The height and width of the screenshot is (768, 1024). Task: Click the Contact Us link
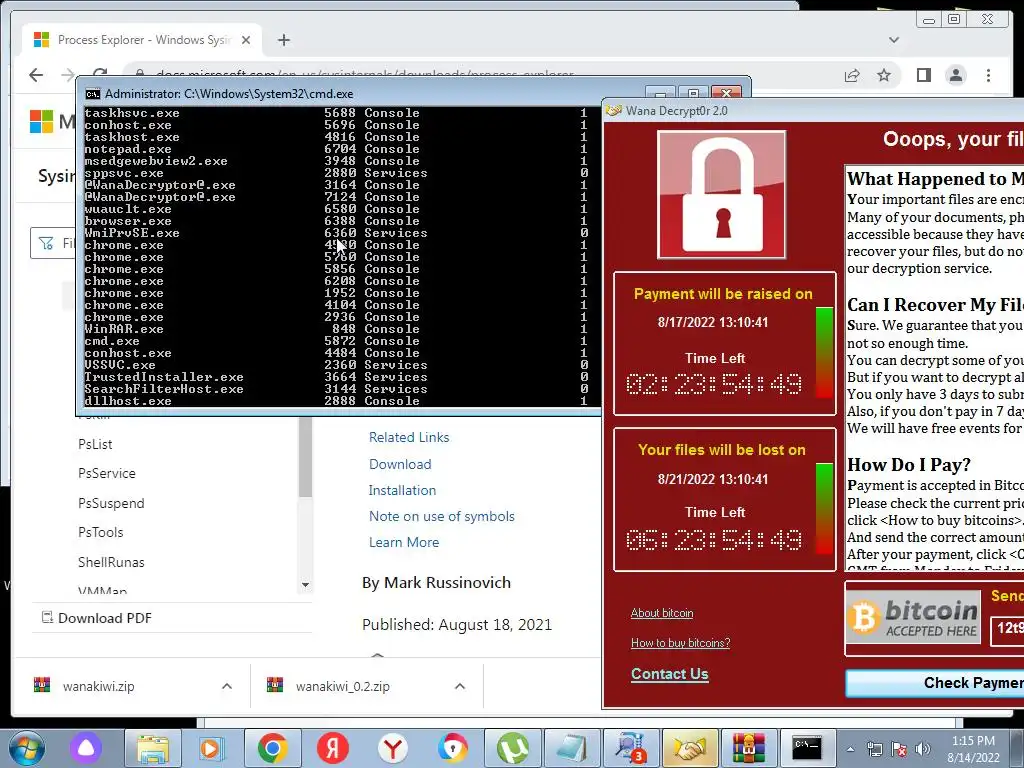coord(669,674)
